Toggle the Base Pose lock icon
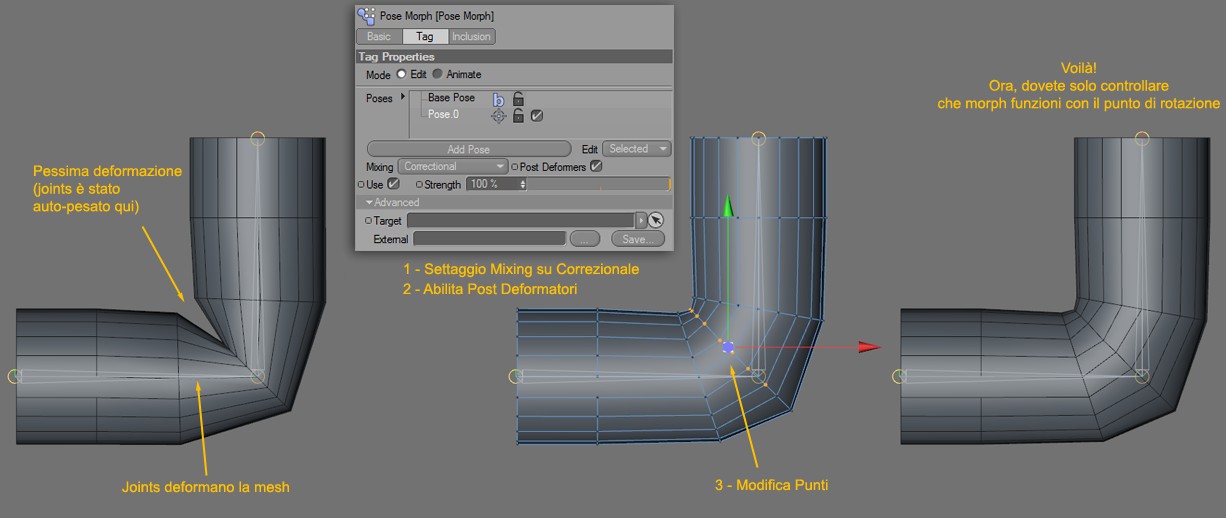 (518, 98)
